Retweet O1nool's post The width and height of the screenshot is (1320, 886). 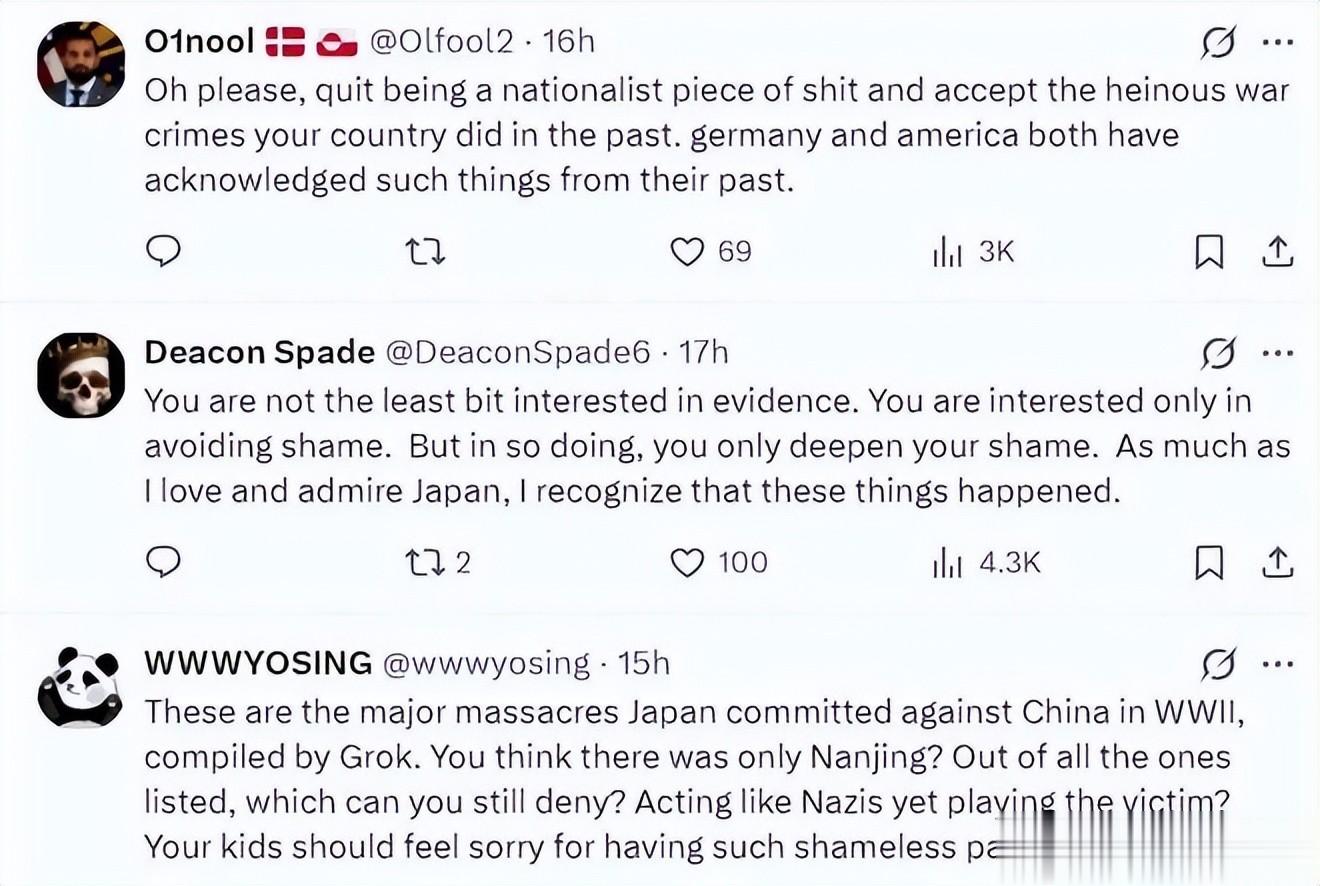pyautogui.click(x=428, y=251)
